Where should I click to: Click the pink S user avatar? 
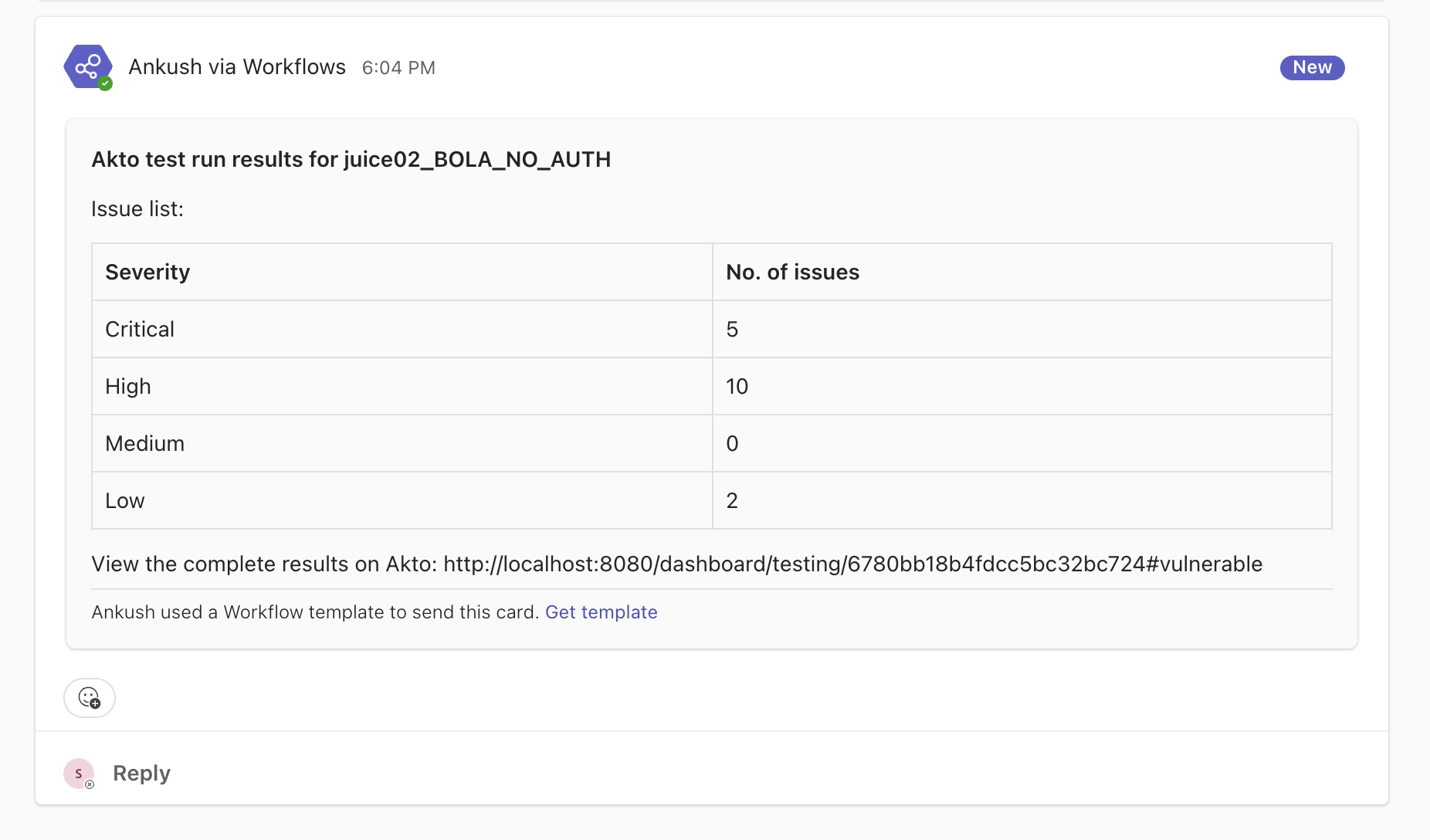click(78, 773)
